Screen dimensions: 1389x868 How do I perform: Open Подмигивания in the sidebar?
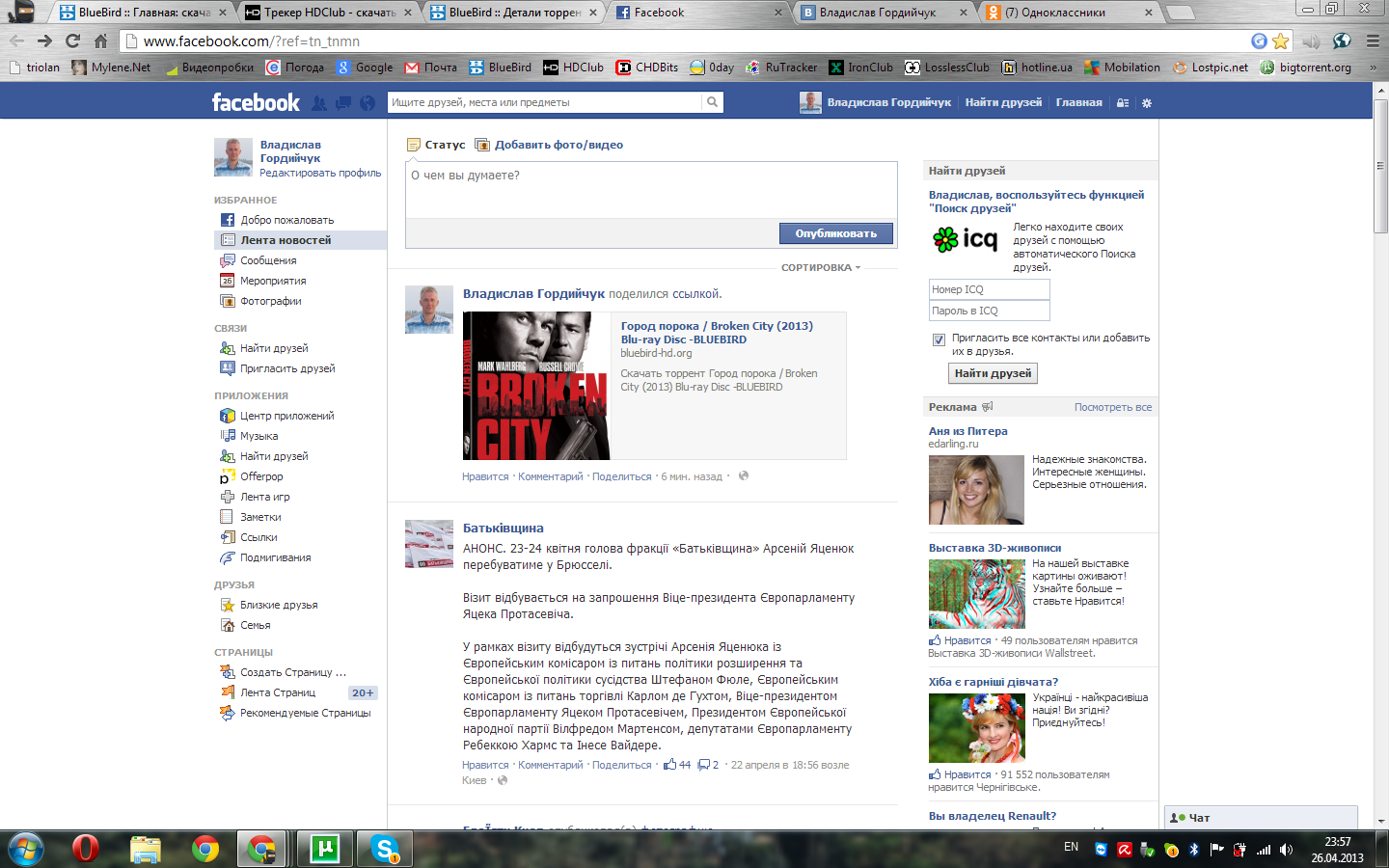click(265, 557)
